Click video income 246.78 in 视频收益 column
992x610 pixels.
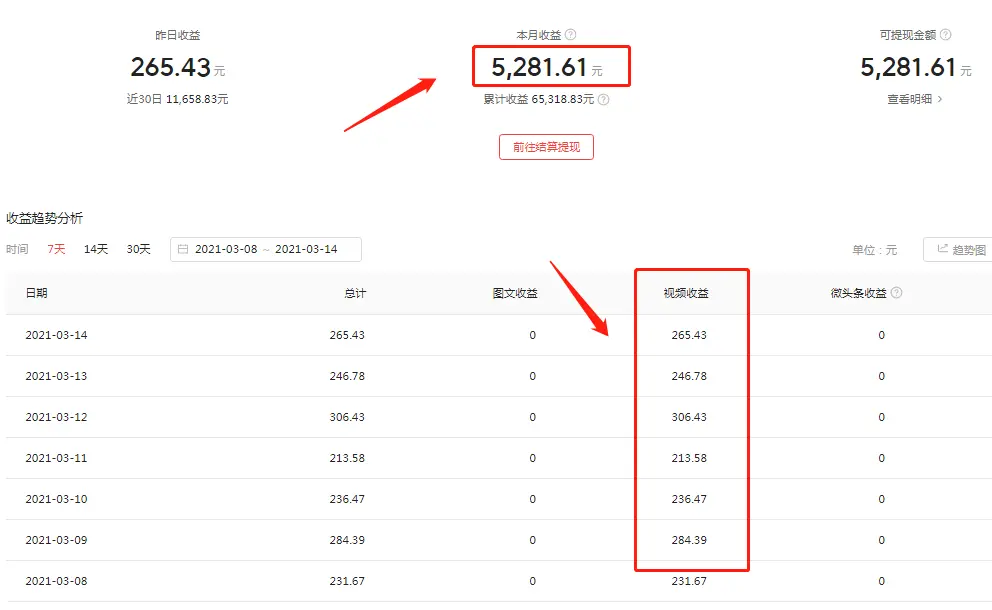689,377
